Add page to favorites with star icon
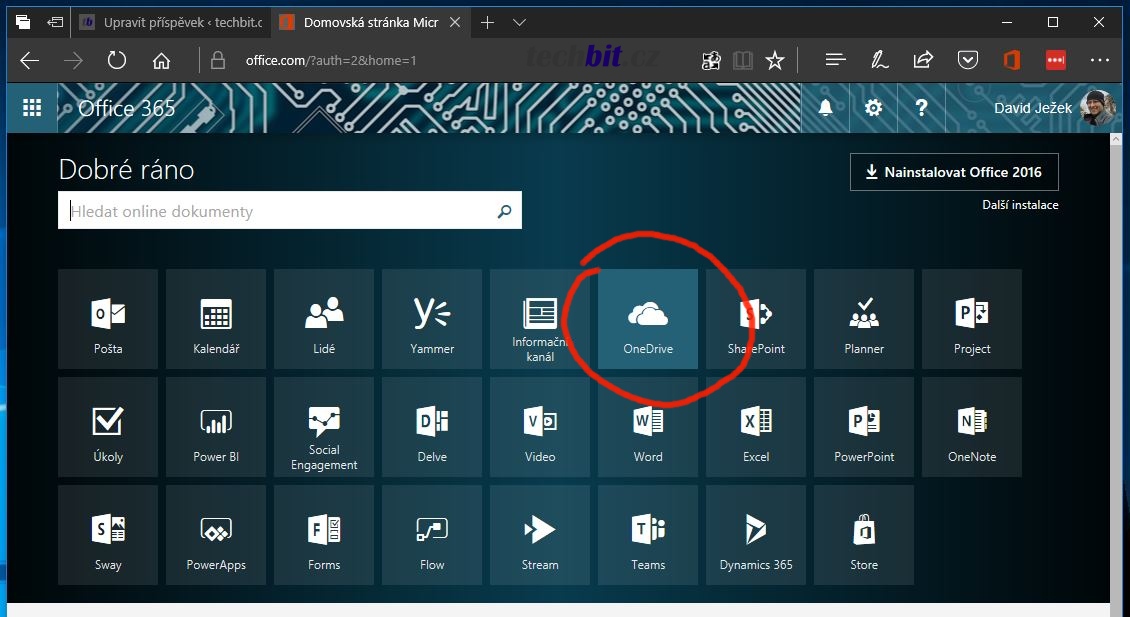Viewport: 1130px width, 617px height. (775, 61)
